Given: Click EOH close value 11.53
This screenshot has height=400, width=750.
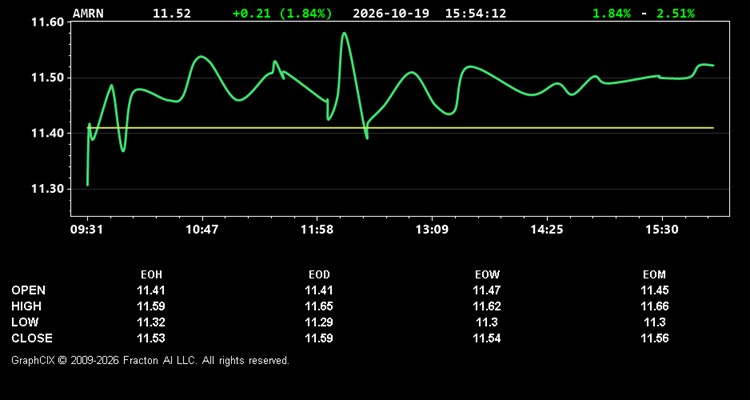Looking at the screenshot, I should [x=151, y=338].
